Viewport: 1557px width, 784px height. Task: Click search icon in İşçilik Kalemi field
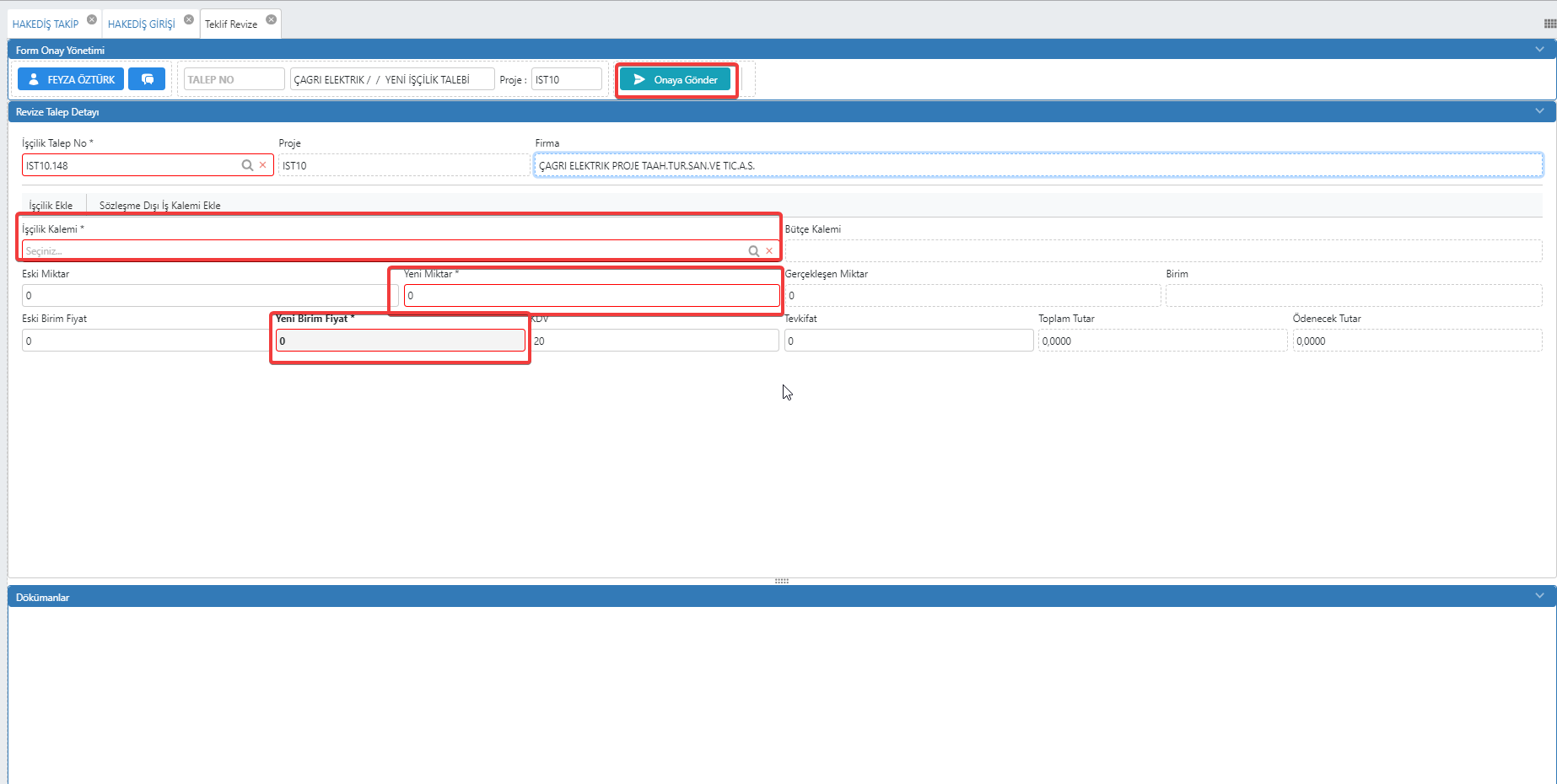[x=753, y=251]
